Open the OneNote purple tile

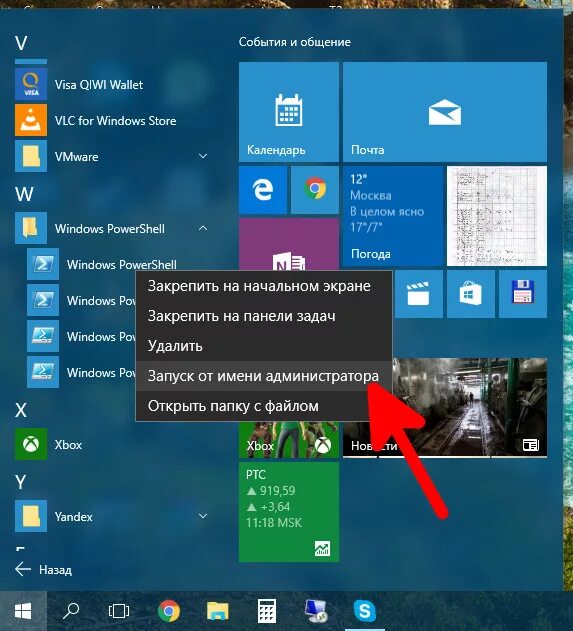coord(289,244)
